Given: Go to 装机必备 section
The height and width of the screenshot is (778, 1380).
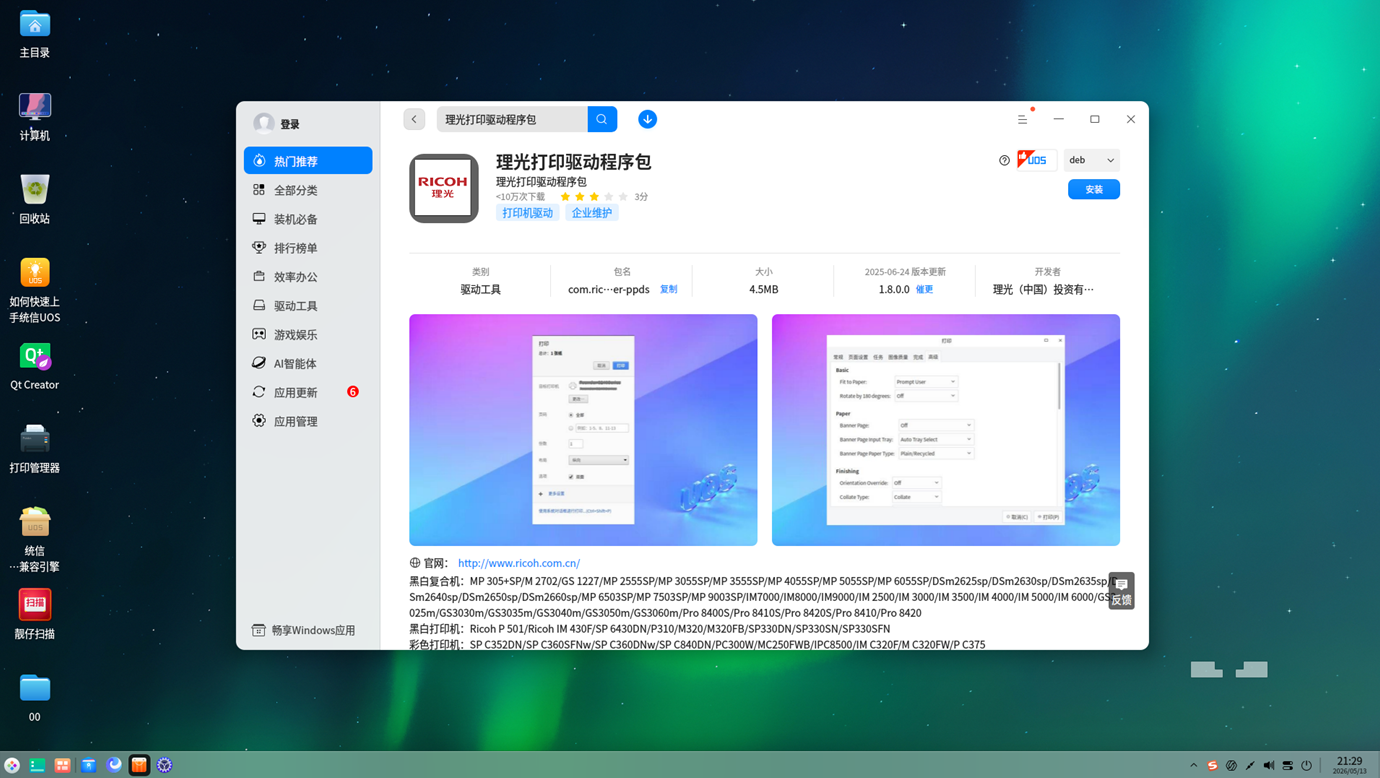Looking at the screenshot, I should (308, 218).
